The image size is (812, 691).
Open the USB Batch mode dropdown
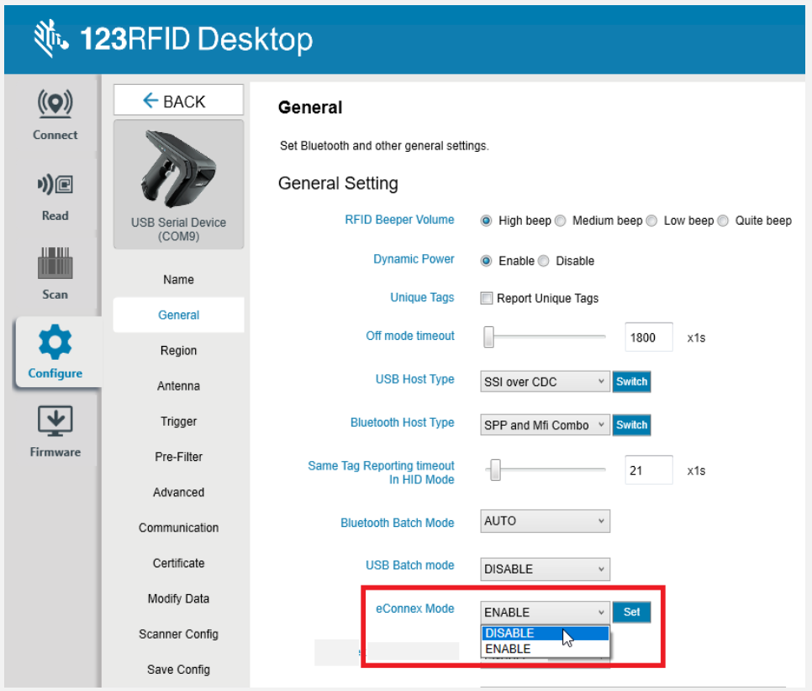[544, 569]
